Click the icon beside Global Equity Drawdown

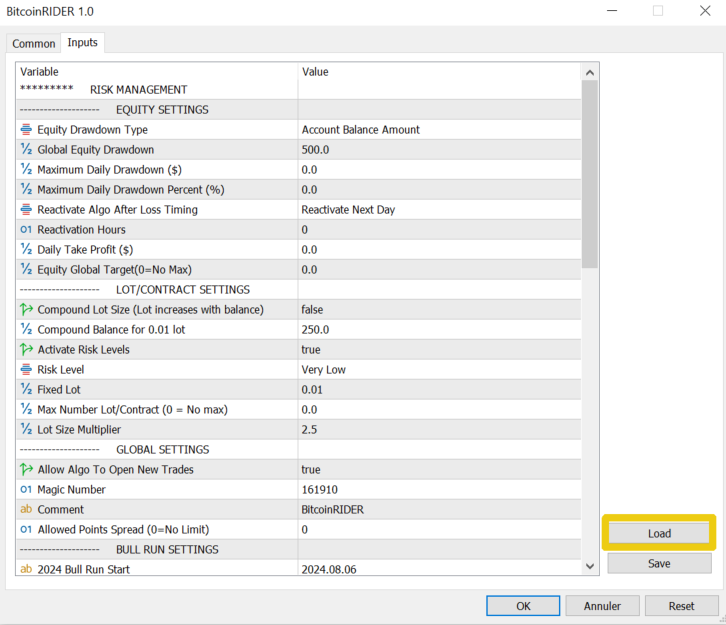pos(26,150)
